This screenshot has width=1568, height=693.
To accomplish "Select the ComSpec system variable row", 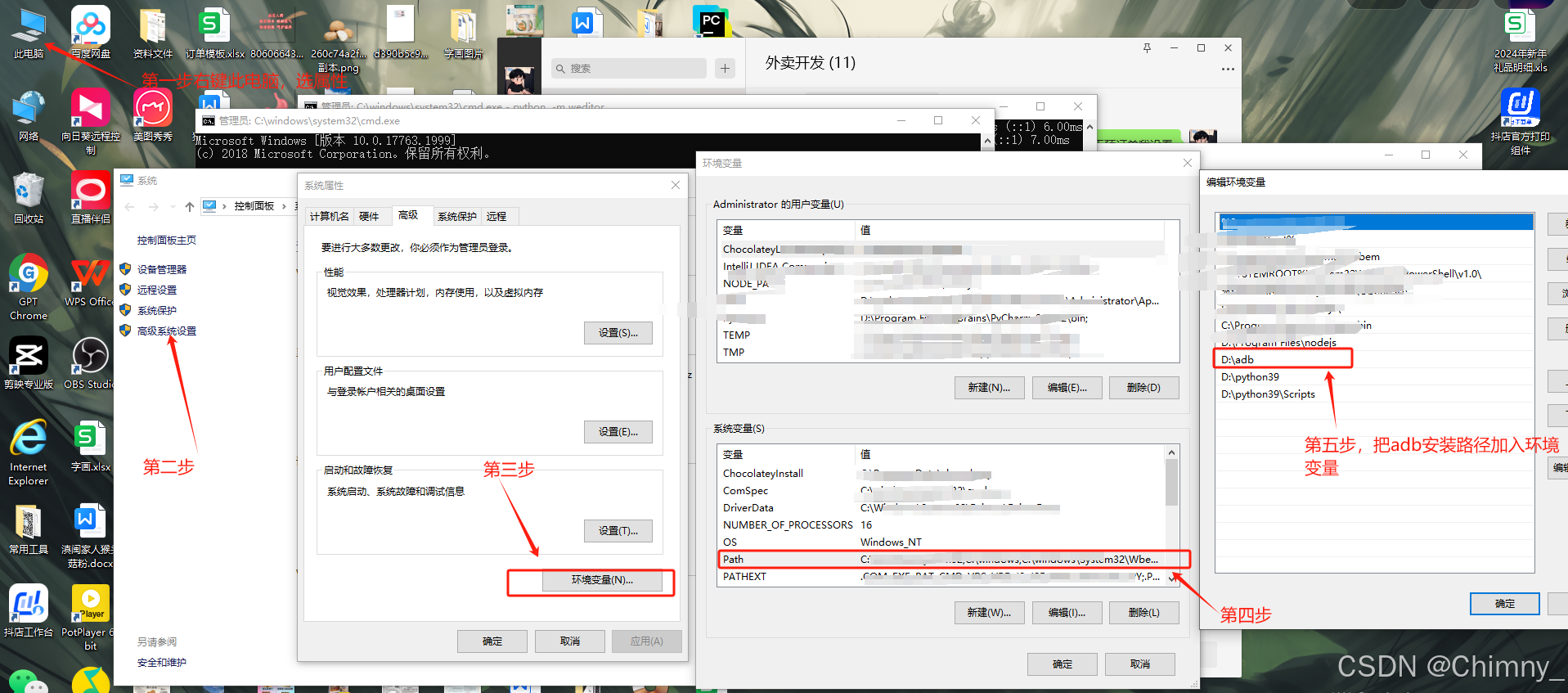I will coord(941,491).
